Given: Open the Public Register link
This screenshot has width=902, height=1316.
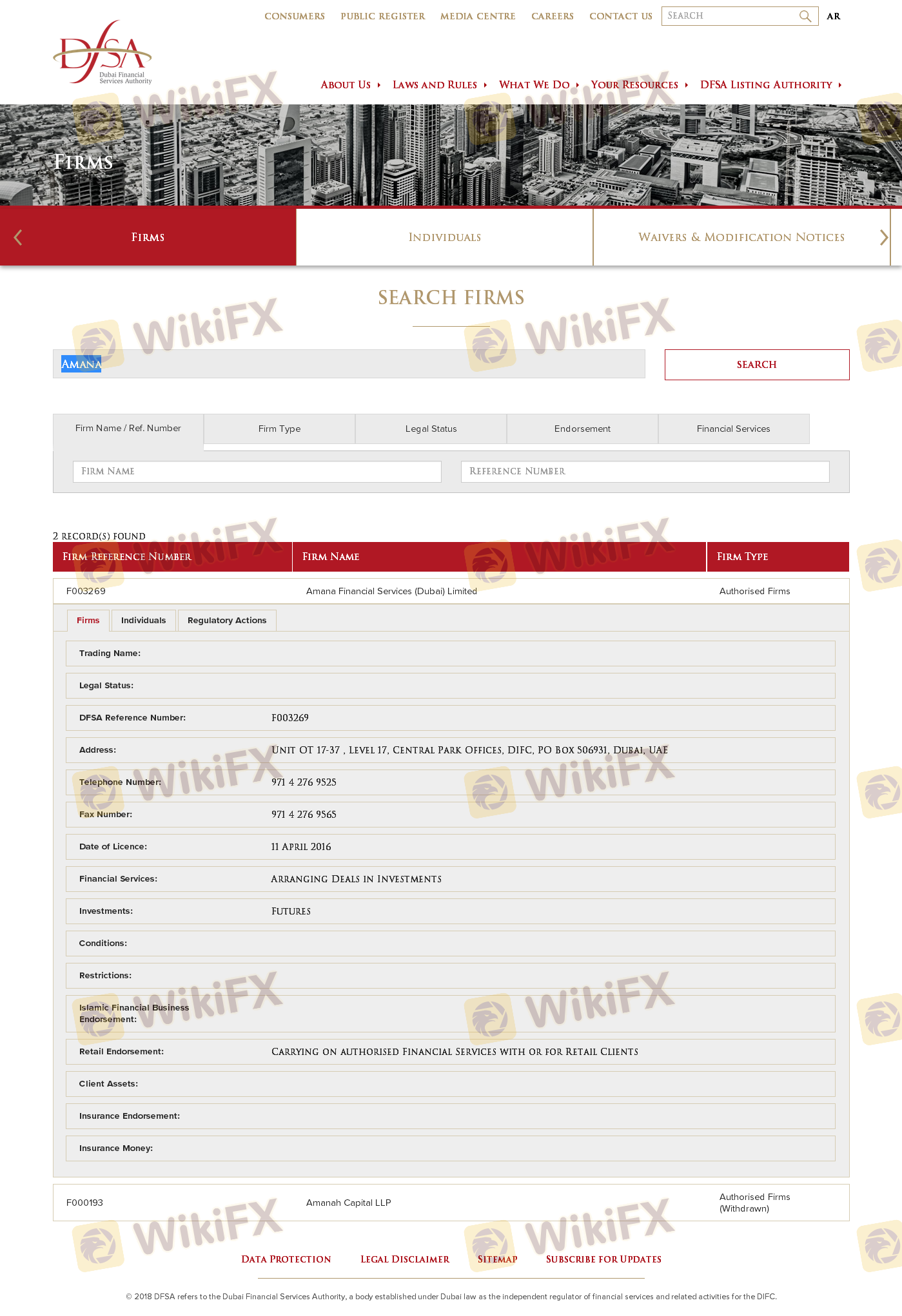Looking at the screenshot, I should click(x=382, y=16).
